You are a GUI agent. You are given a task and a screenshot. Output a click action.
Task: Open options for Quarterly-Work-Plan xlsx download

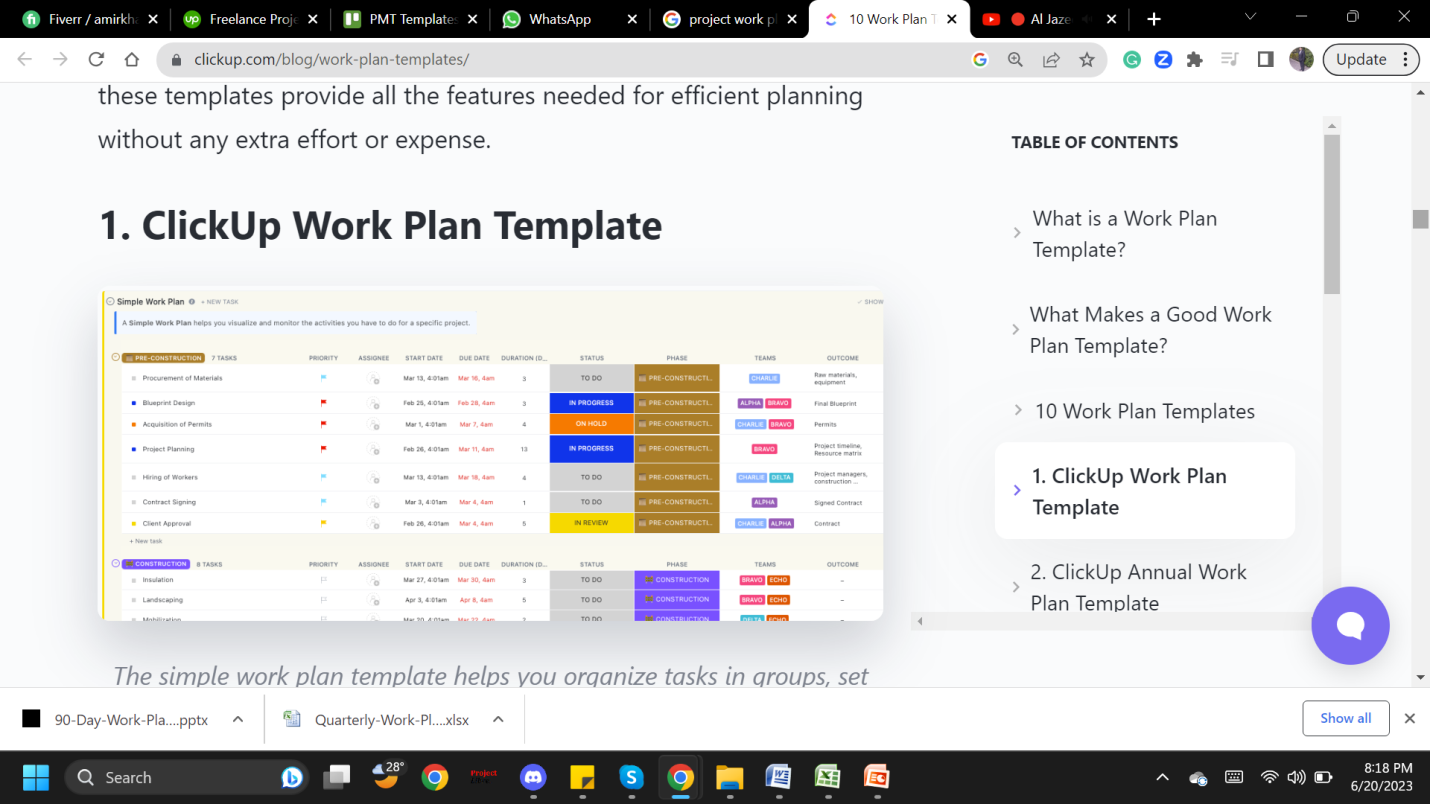coord(498,719)
